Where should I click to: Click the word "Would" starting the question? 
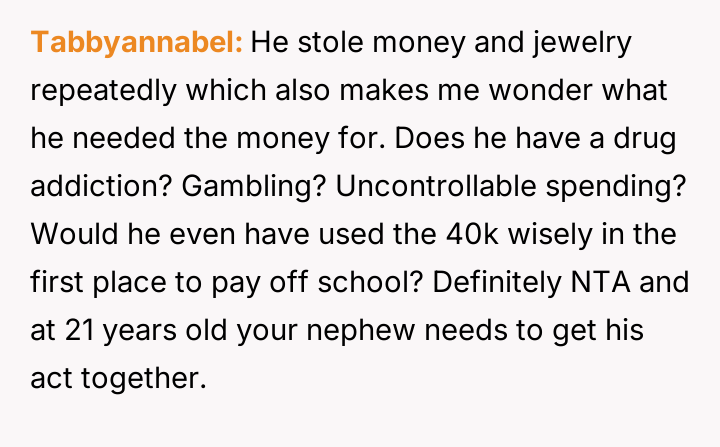click(68, 235)
